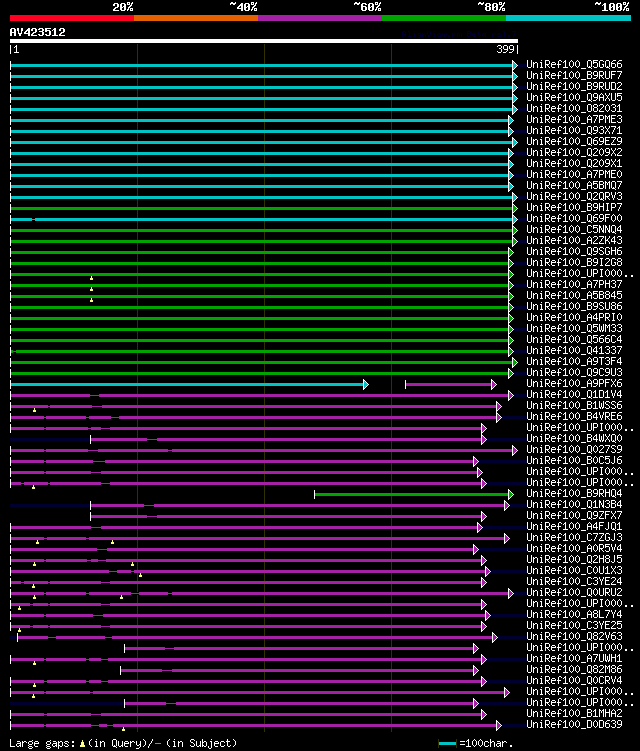Select the UniRef100_Q1N3B4 label
Image resolution: width=640 pixels, height=751 pixels.
[574, 504]
